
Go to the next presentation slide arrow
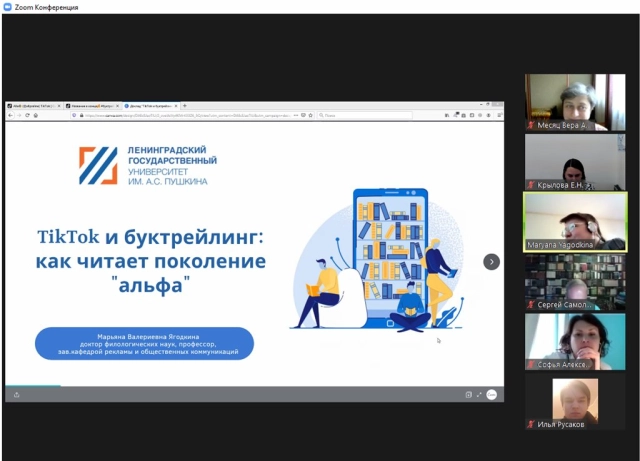coord(491,261)
